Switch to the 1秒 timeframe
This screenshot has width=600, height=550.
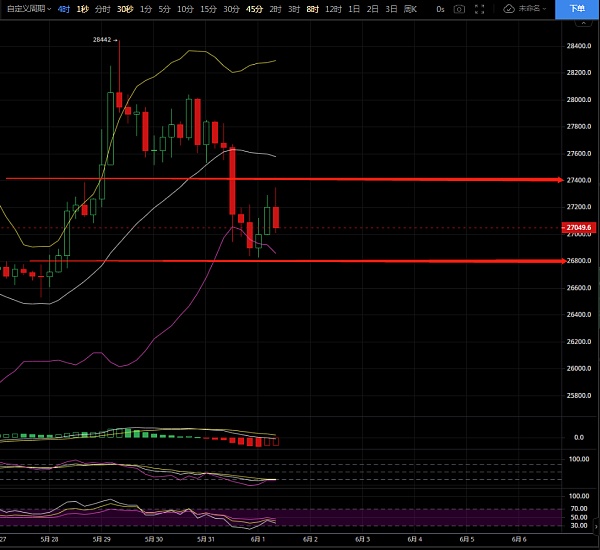[83, 9]
